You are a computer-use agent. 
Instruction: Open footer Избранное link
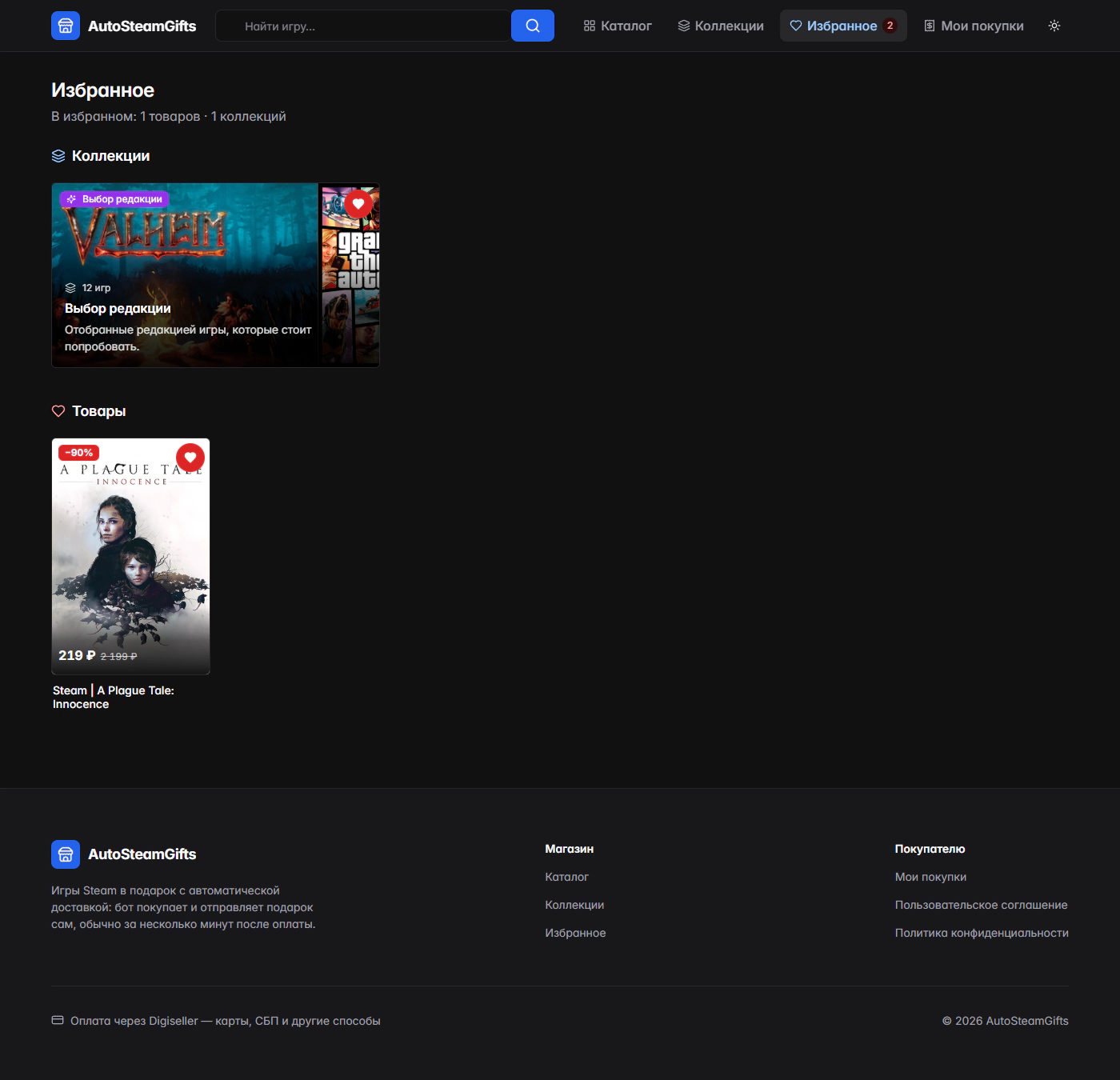click(x=575, y=933)
